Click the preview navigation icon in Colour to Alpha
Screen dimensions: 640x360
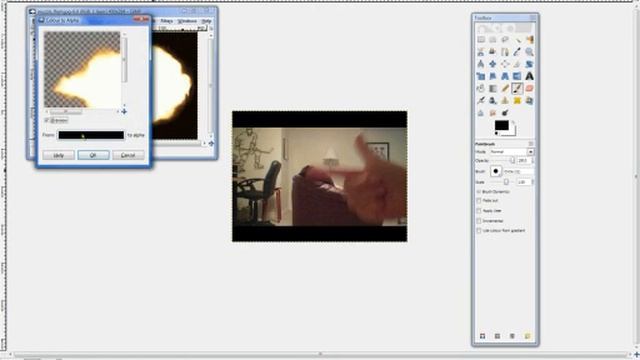point(124,111)
